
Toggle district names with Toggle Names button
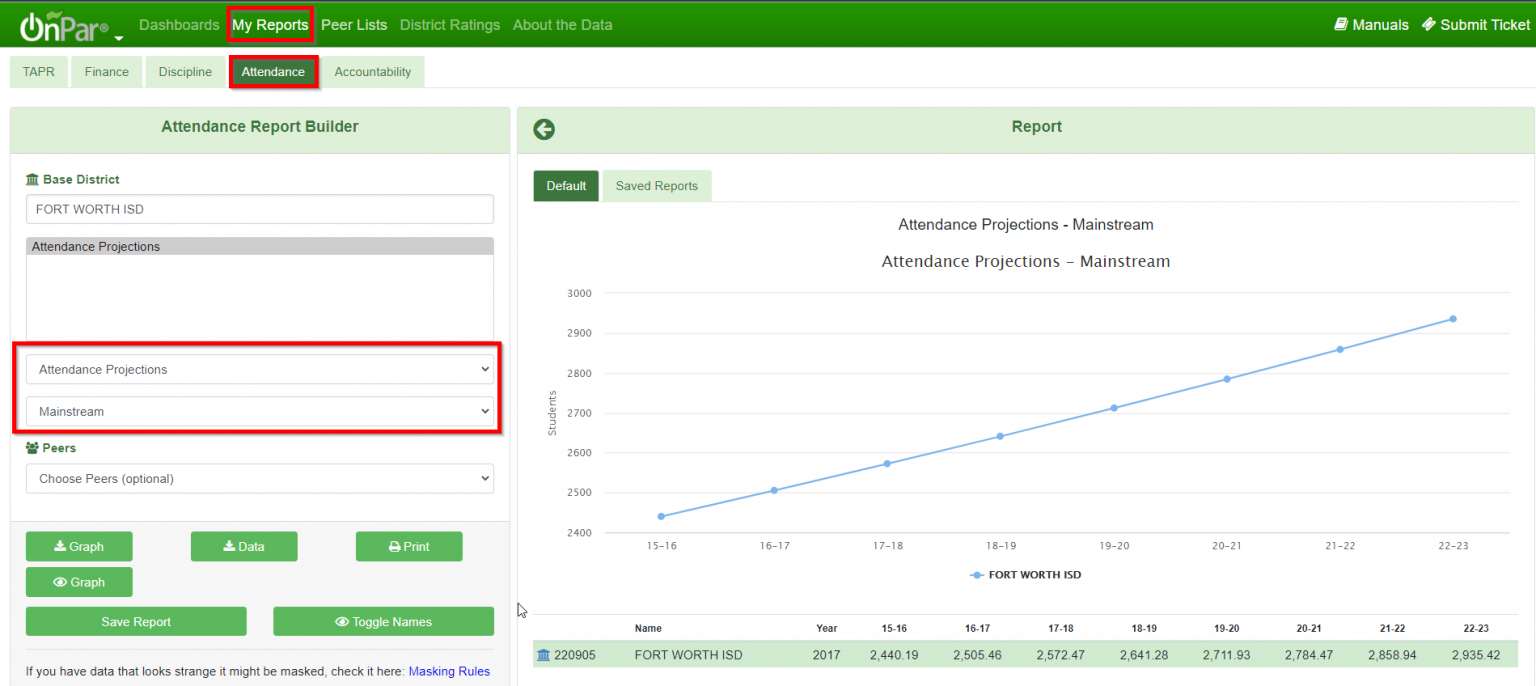[x=383, y=621]
